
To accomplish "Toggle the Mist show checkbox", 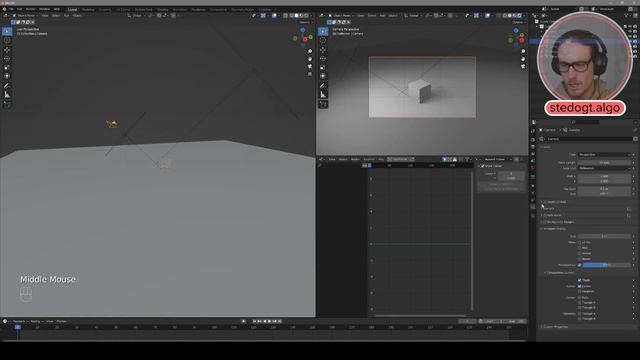I will click(x=580, y=248).
